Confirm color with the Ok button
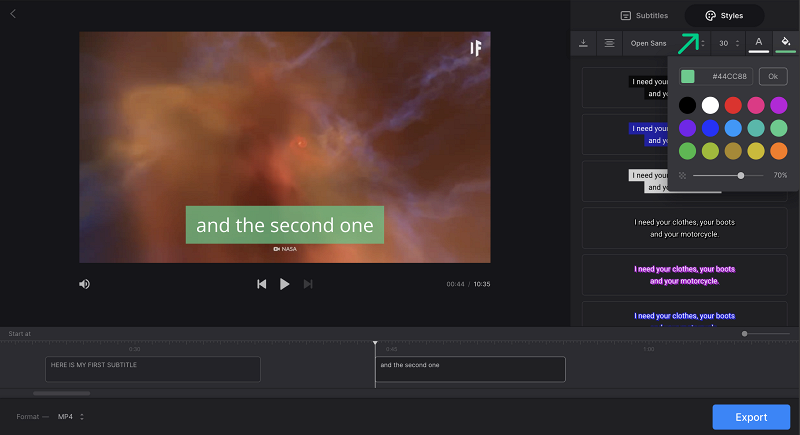Viewport: 800px width, 435px height. point(773,76)
